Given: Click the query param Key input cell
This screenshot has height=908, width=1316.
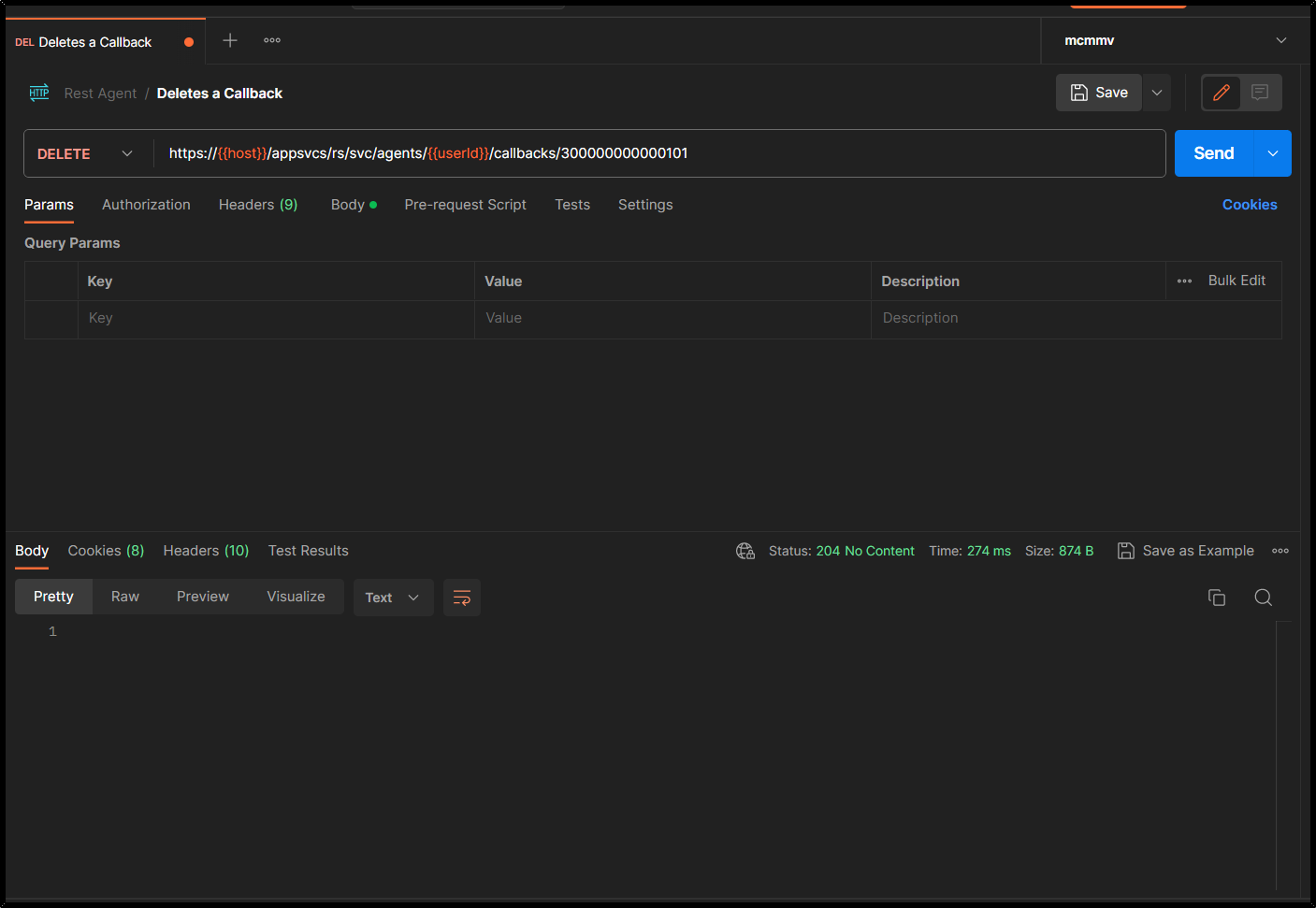Looking at the screenshot, I should pos(276,319).
